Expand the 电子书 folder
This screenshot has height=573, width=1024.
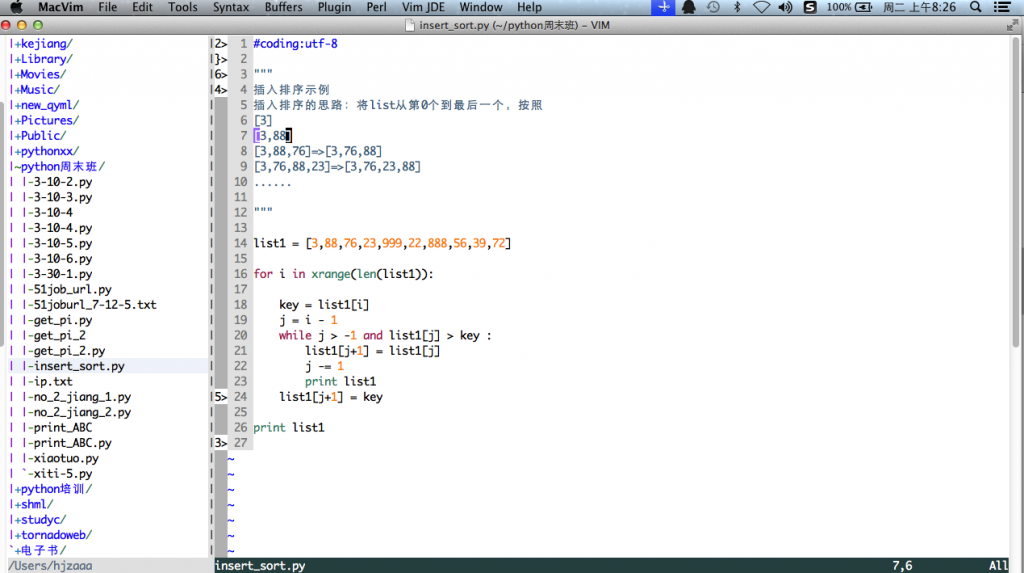pos(40,550)
